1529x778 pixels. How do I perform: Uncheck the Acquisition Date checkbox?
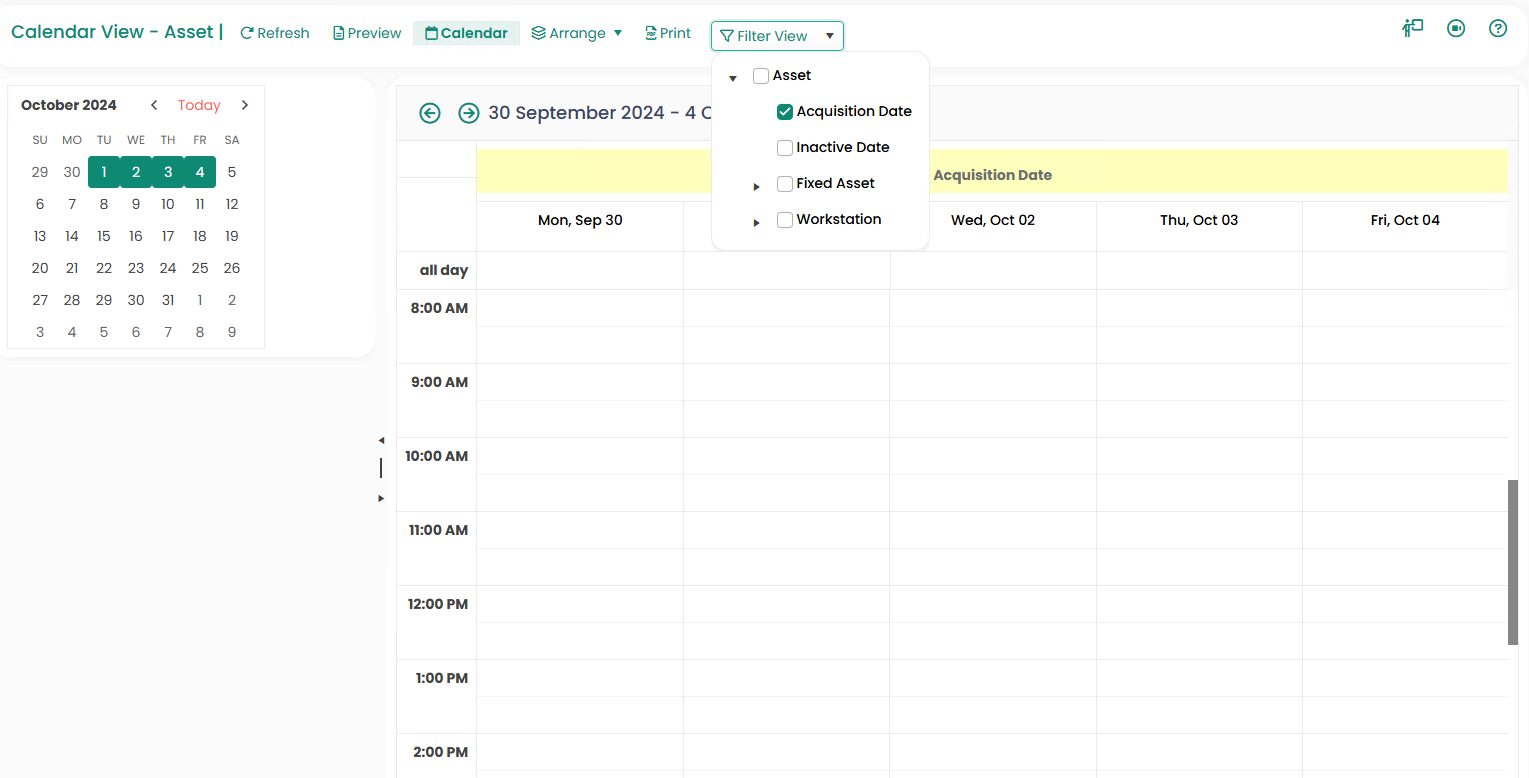click(785, 112)
